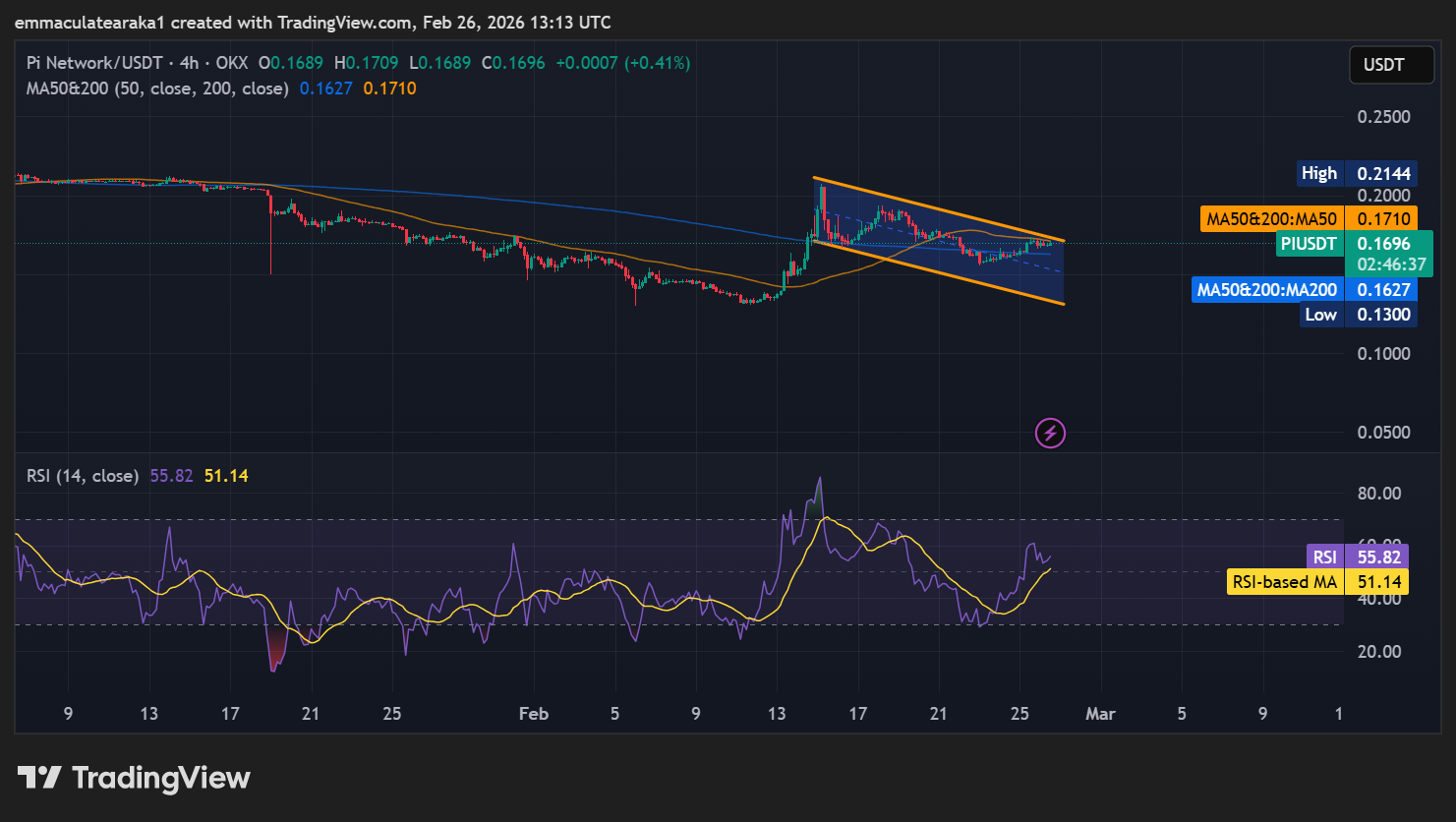Click the 20.00 level on RSI axis
This screenshot has height=822, width=1456.
pyautogui.click(x=1378, y=651)
